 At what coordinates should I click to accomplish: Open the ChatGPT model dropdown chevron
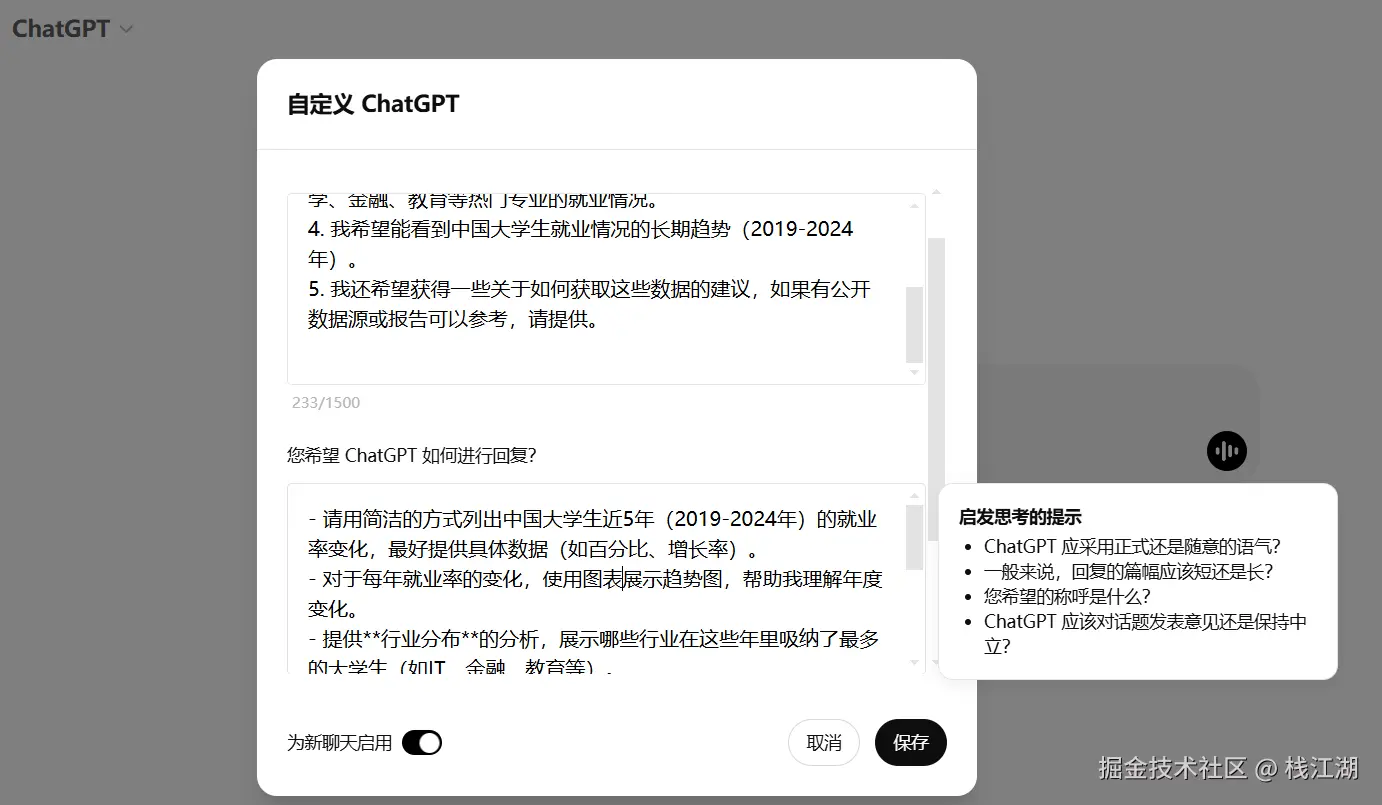click(x=126, y=29)
